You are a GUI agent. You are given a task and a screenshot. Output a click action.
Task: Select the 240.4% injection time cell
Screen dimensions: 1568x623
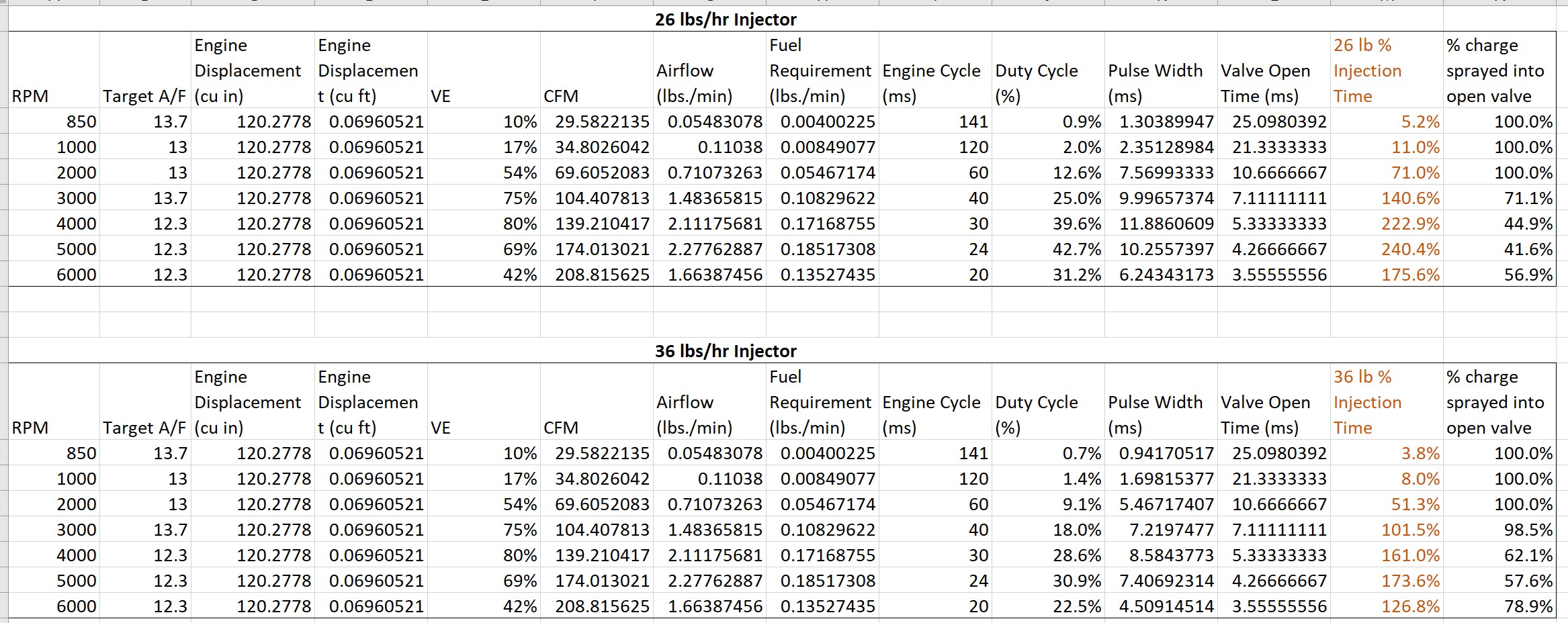(1387, 249)
